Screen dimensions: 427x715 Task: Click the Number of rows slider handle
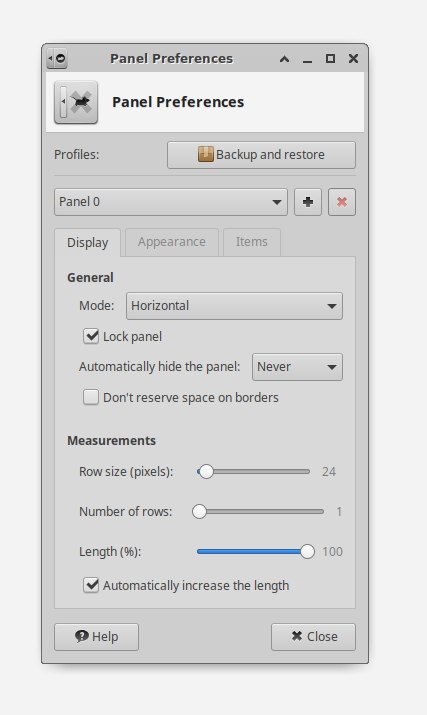[199, 512]
